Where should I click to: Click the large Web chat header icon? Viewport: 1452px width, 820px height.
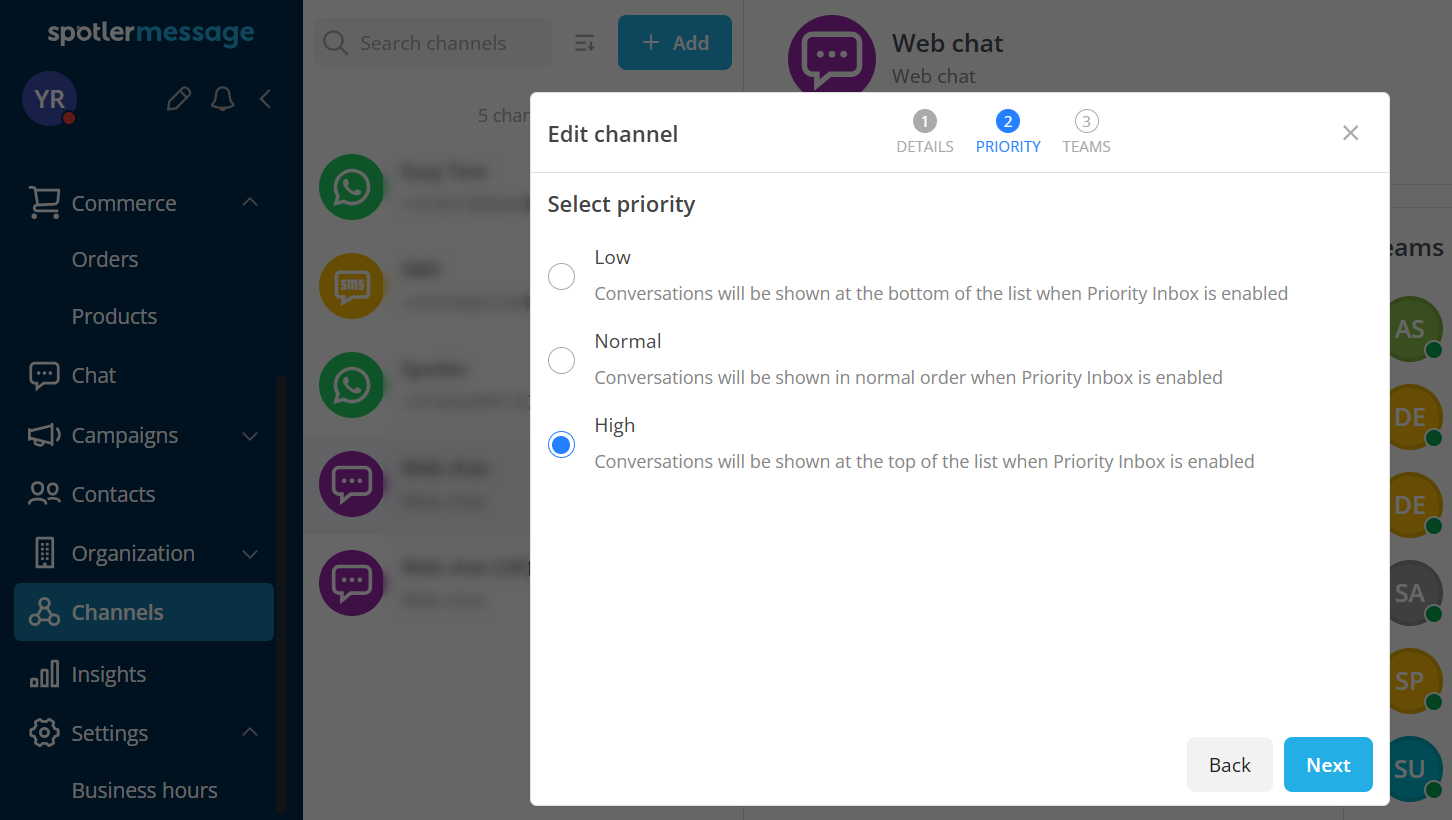(832, 58)
